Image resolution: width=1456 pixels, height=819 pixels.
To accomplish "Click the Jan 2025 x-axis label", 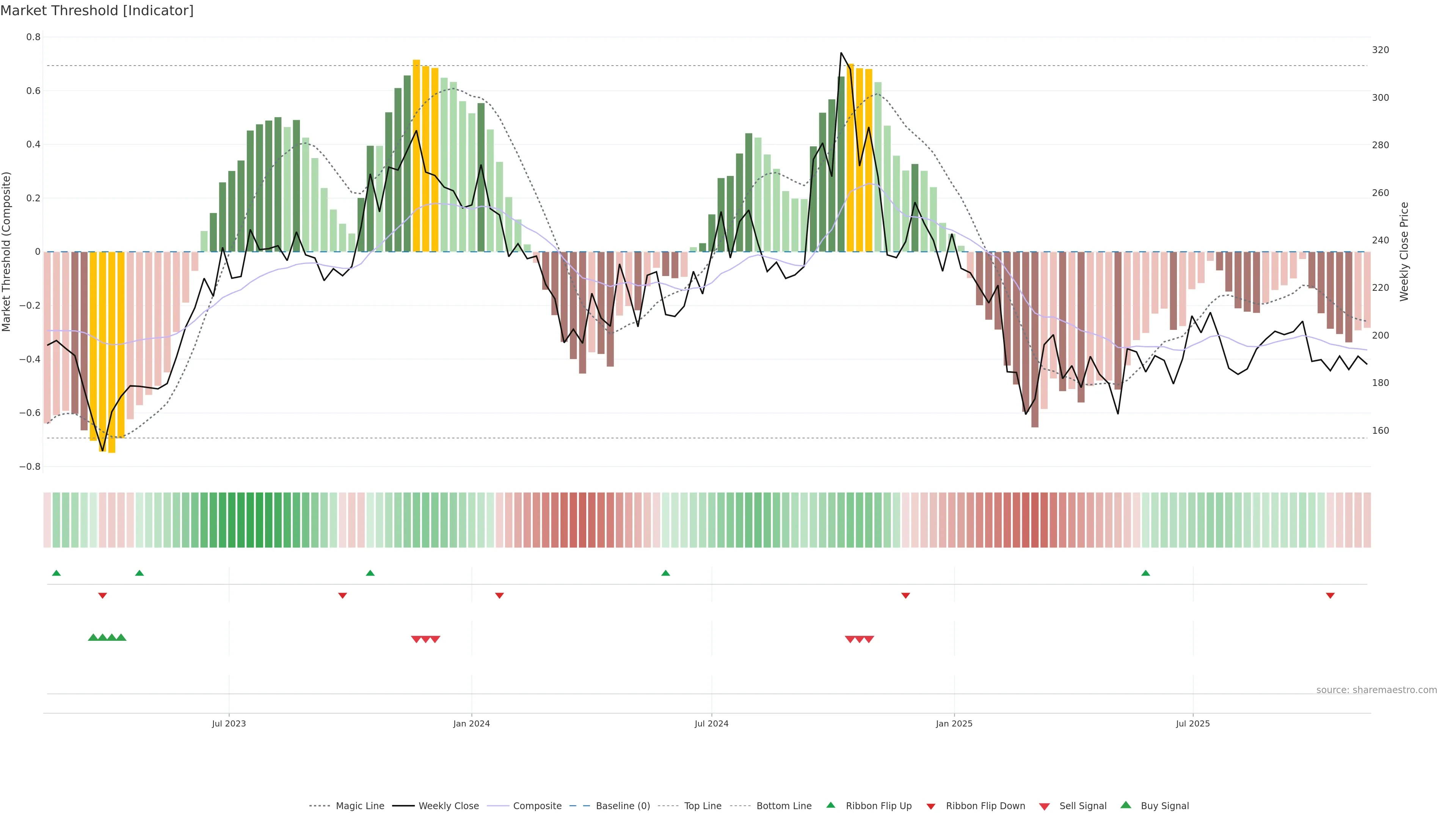I will [954, 723].
